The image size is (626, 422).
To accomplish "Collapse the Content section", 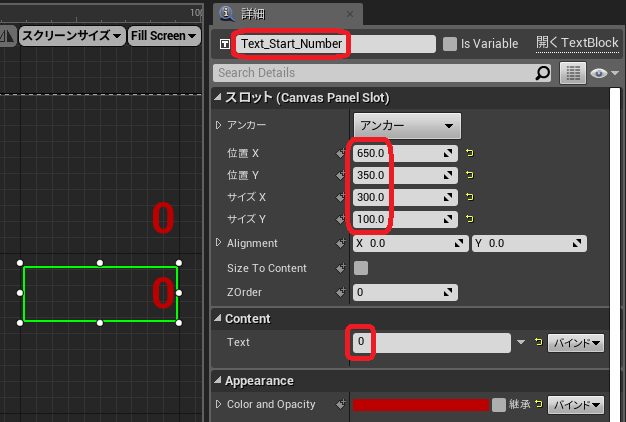I will pyautogui.click(x=218, y=318).
